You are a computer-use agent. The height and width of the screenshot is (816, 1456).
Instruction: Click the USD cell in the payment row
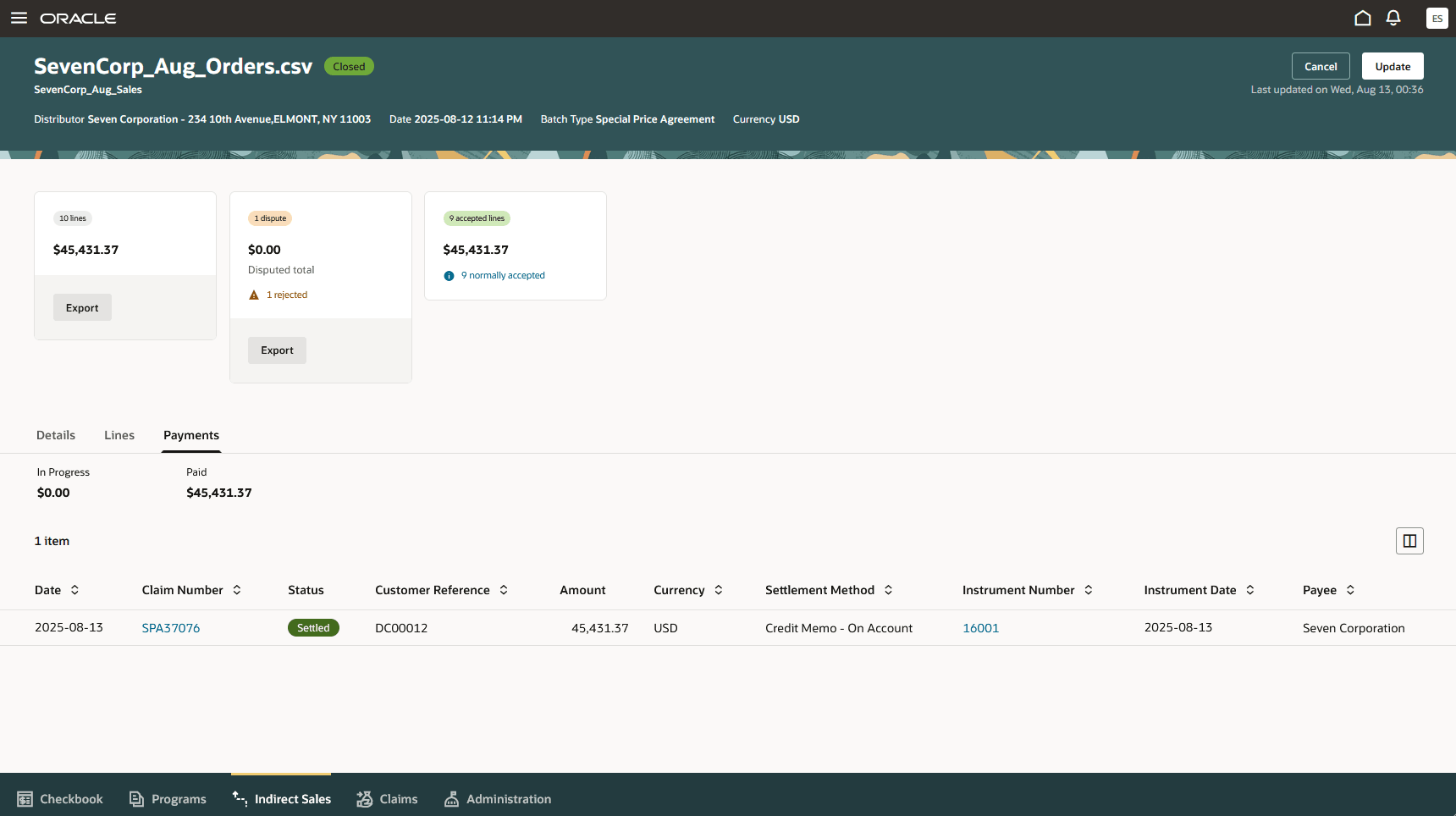click(x=665, y=628)
